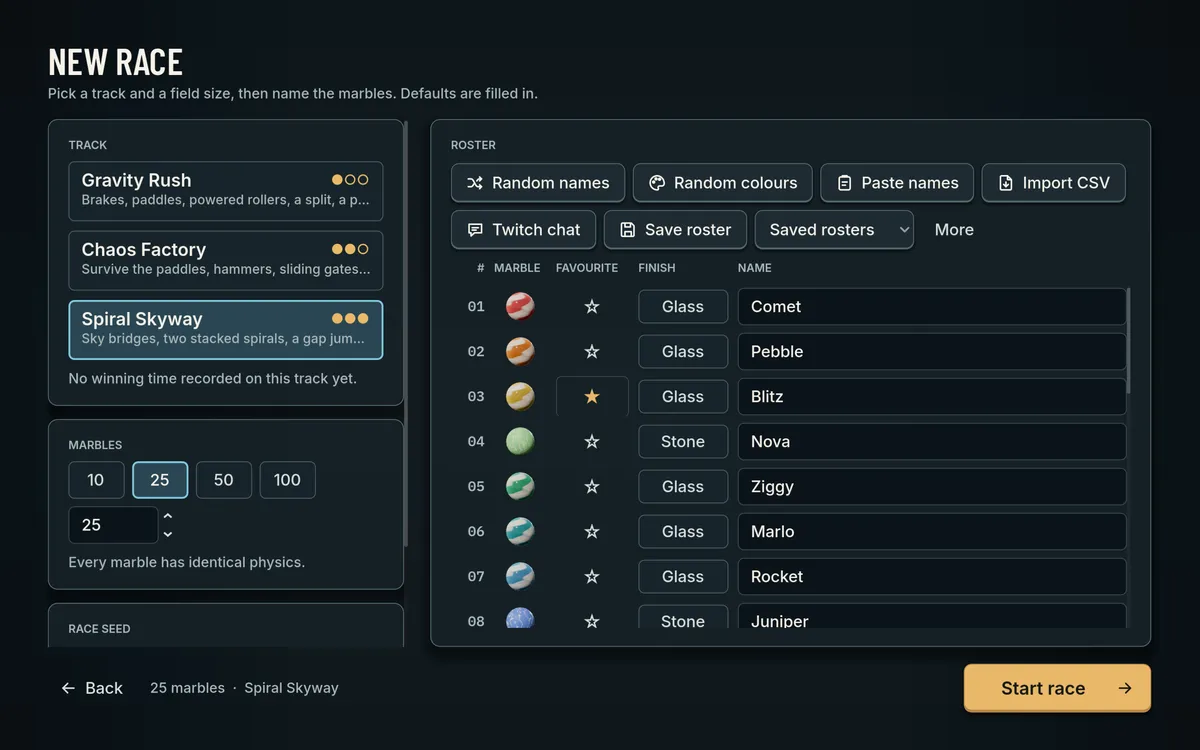Favourite the Rocket marble star
Viewport: 1200px width, 750px height.
pyautogui.click(x=592, y=577)
